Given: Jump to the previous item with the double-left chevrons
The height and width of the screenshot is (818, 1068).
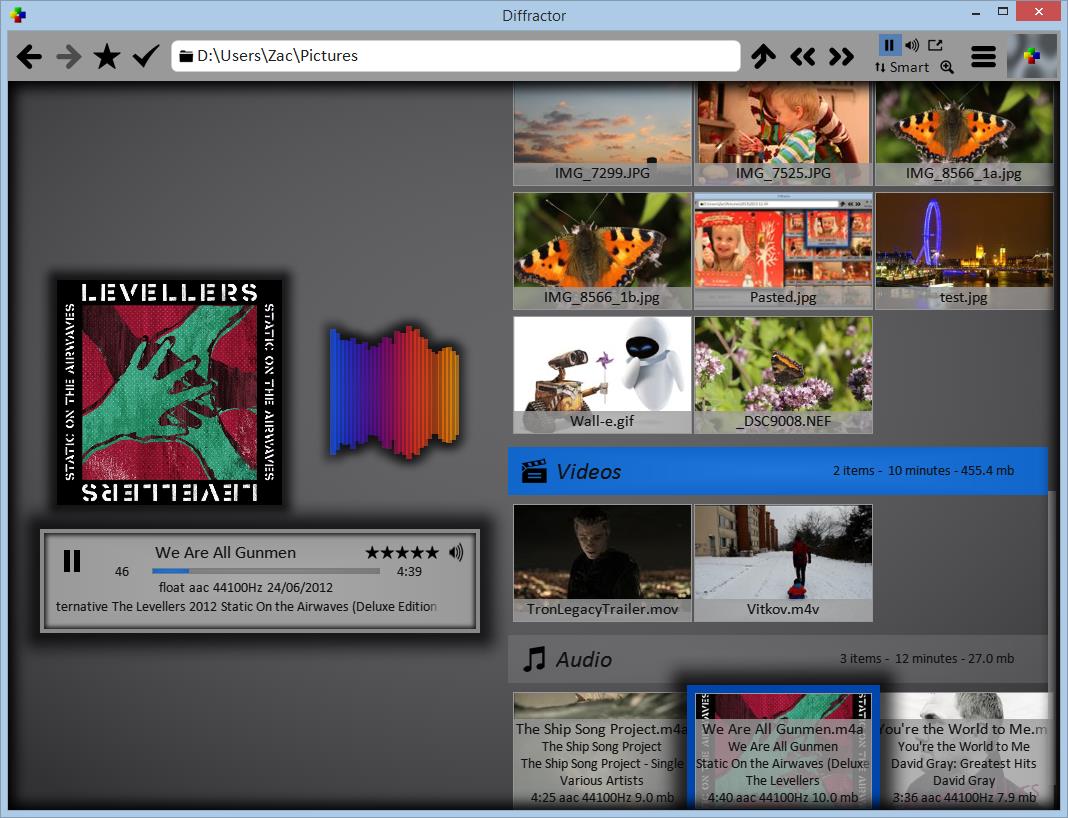Looking at the screenshot, I should click(802, 56).
